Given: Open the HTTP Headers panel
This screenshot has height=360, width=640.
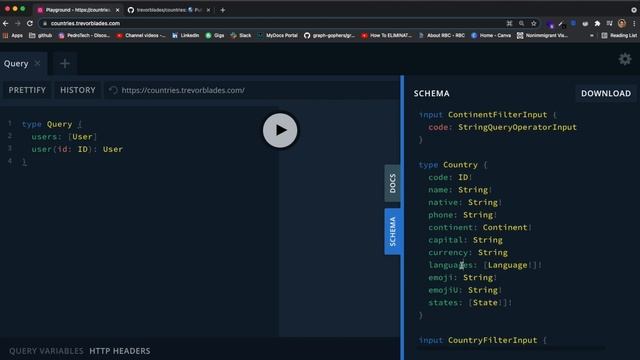Looking at the screenshot, I should 120,351.
